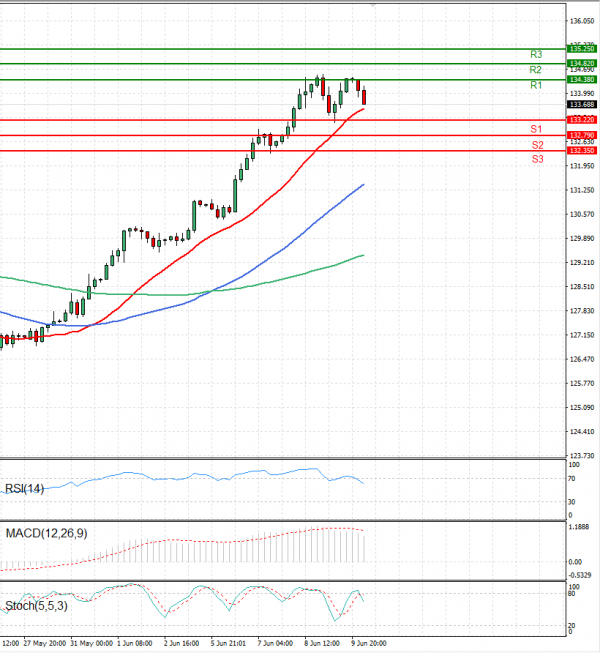
Task: Click the R2 resistance label
Action: coord(535,70)
